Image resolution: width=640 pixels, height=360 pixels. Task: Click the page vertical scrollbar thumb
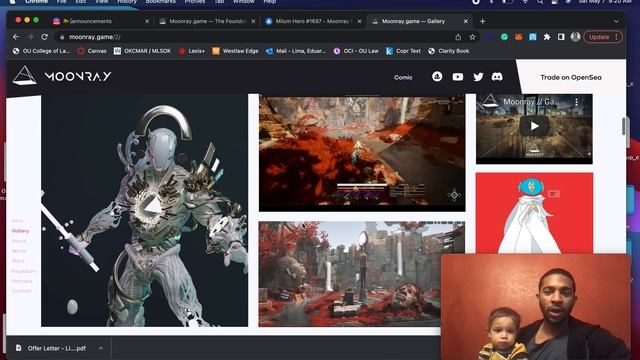623,126
